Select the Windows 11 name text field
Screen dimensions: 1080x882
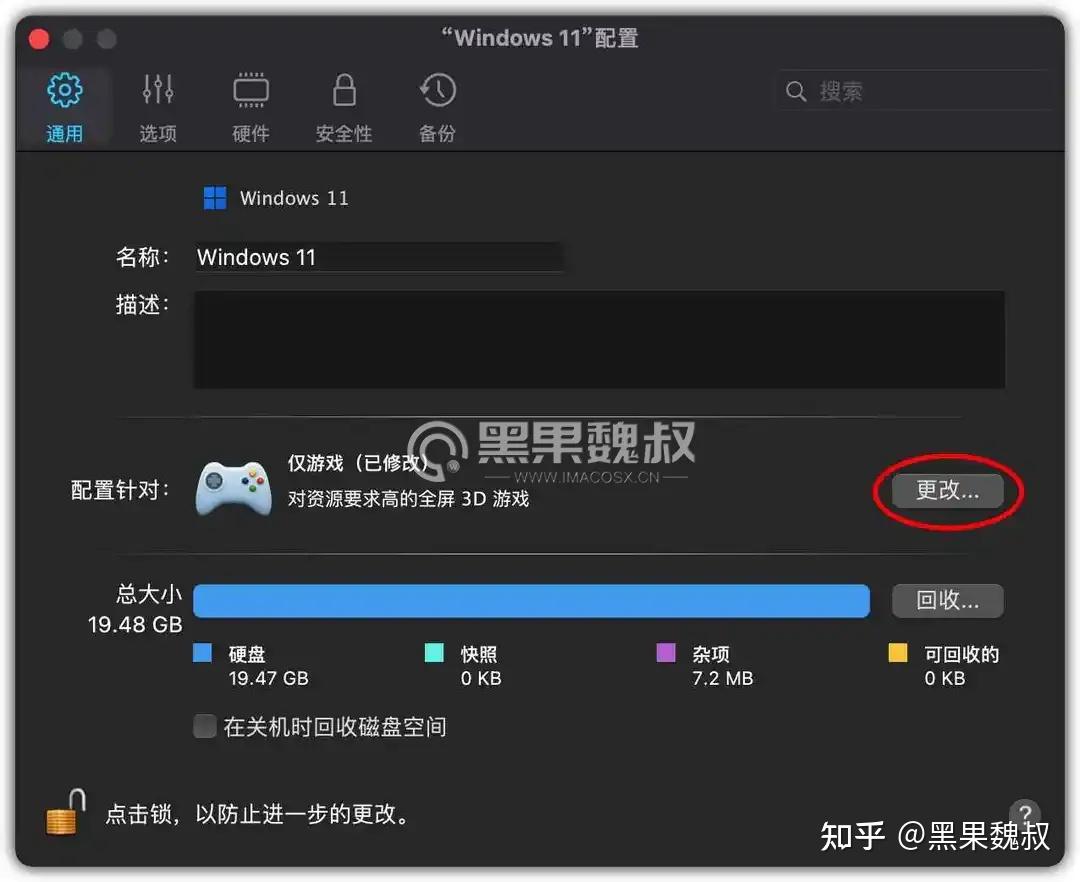tap(380, 257)
